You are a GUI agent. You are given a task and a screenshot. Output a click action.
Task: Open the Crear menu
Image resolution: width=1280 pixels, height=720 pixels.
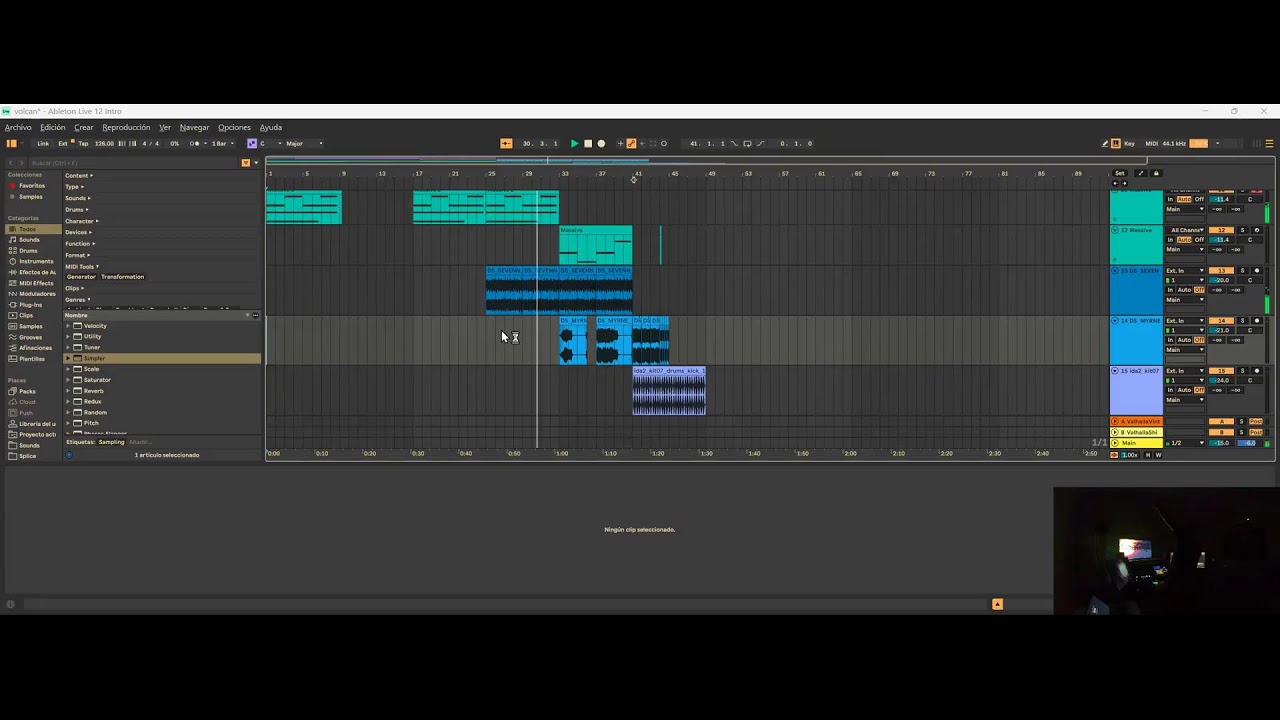coord(84,127)
